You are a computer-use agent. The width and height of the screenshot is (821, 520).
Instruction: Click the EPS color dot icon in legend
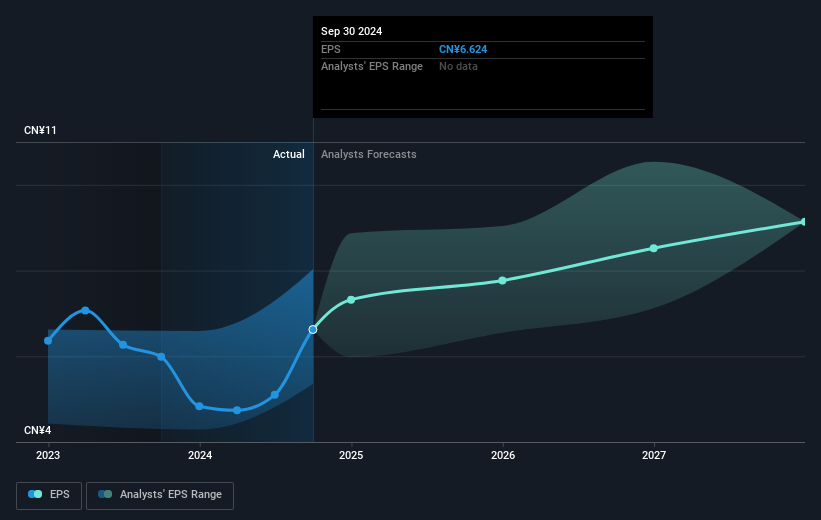pos(35,494)
